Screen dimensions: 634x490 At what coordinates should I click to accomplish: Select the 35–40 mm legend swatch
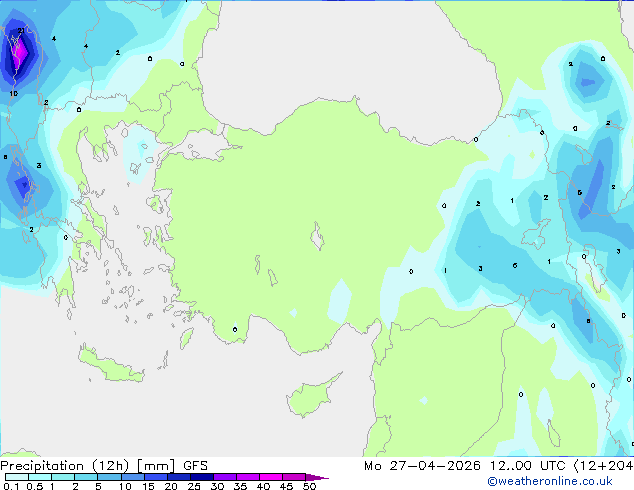pyautogui.click(x=248, y=477)
